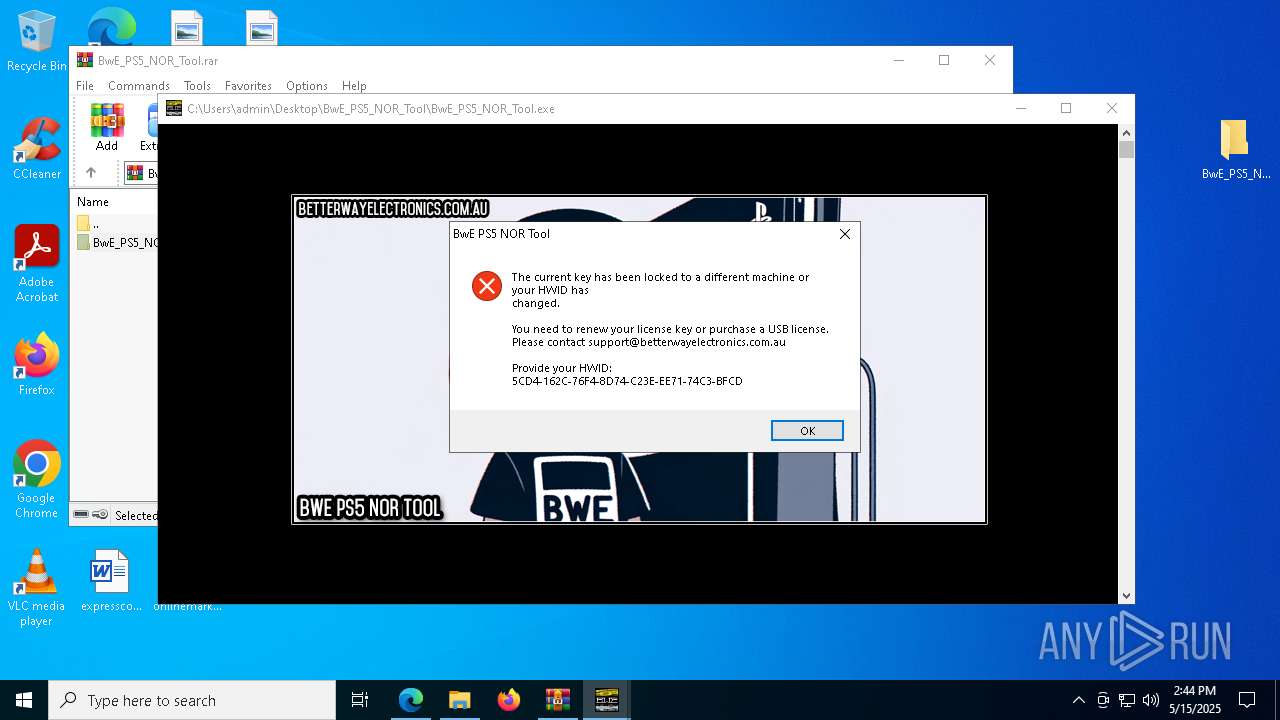Click the network tray icon
1280x720 pixels.
tap(1127, 700)
